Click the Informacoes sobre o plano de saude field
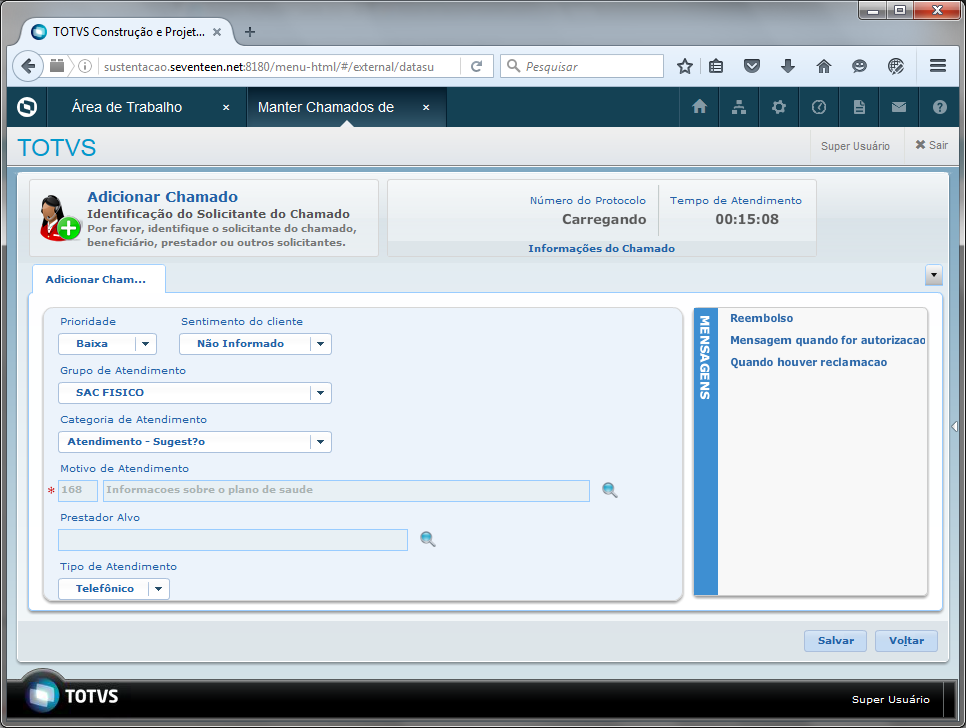 [x=346, y=490]
